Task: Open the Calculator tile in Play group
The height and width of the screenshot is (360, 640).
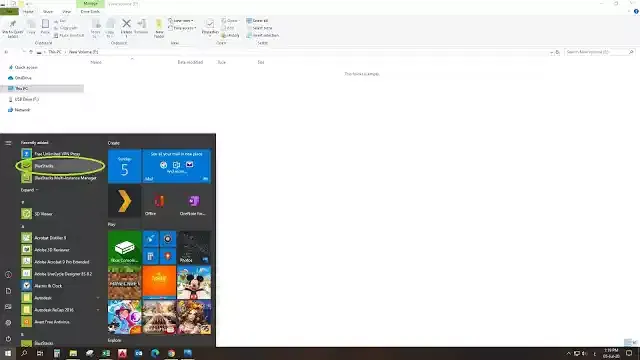Action: coord(151,256)
